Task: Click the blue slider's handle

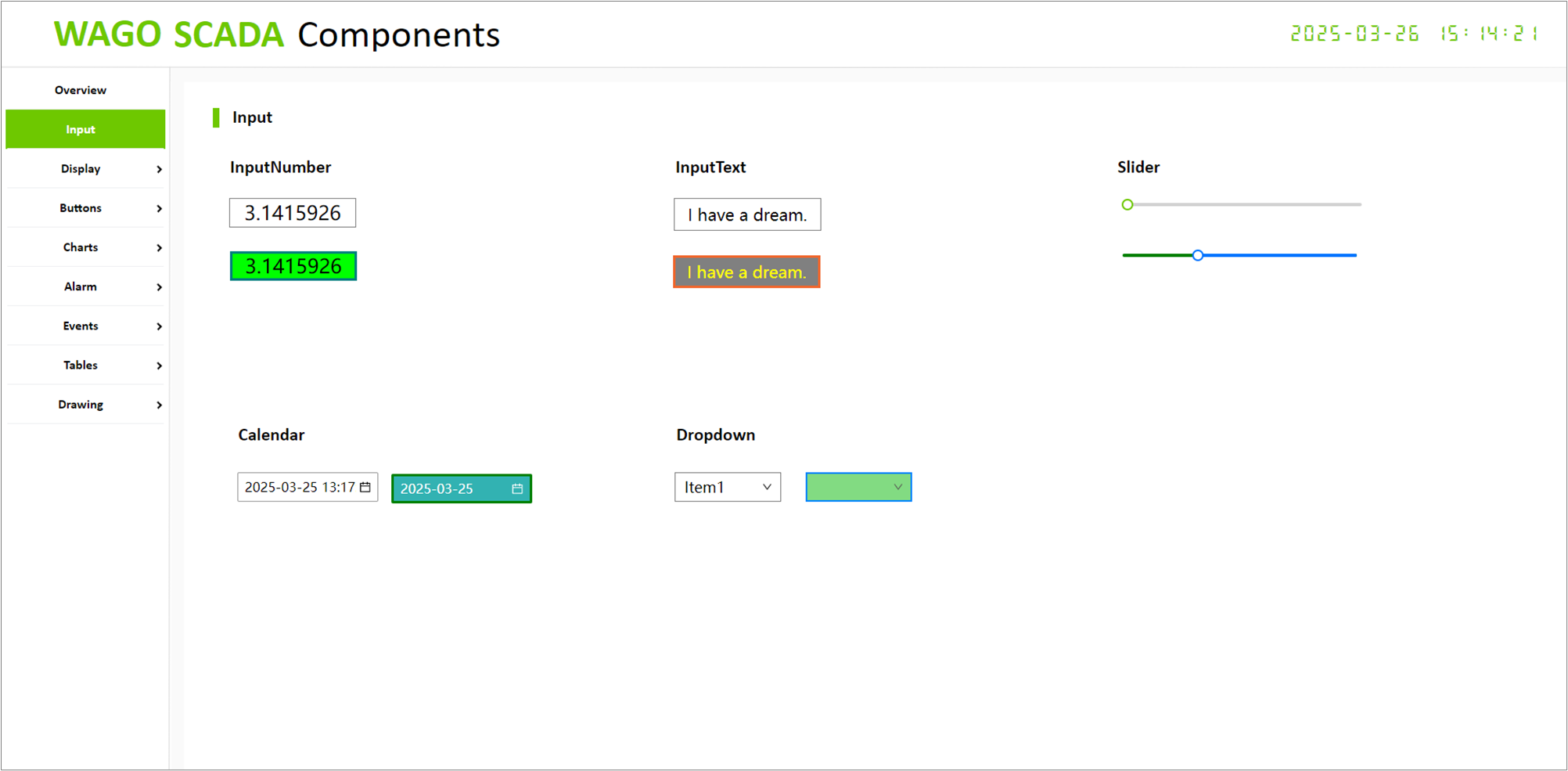Action: tap(1197, 255)
